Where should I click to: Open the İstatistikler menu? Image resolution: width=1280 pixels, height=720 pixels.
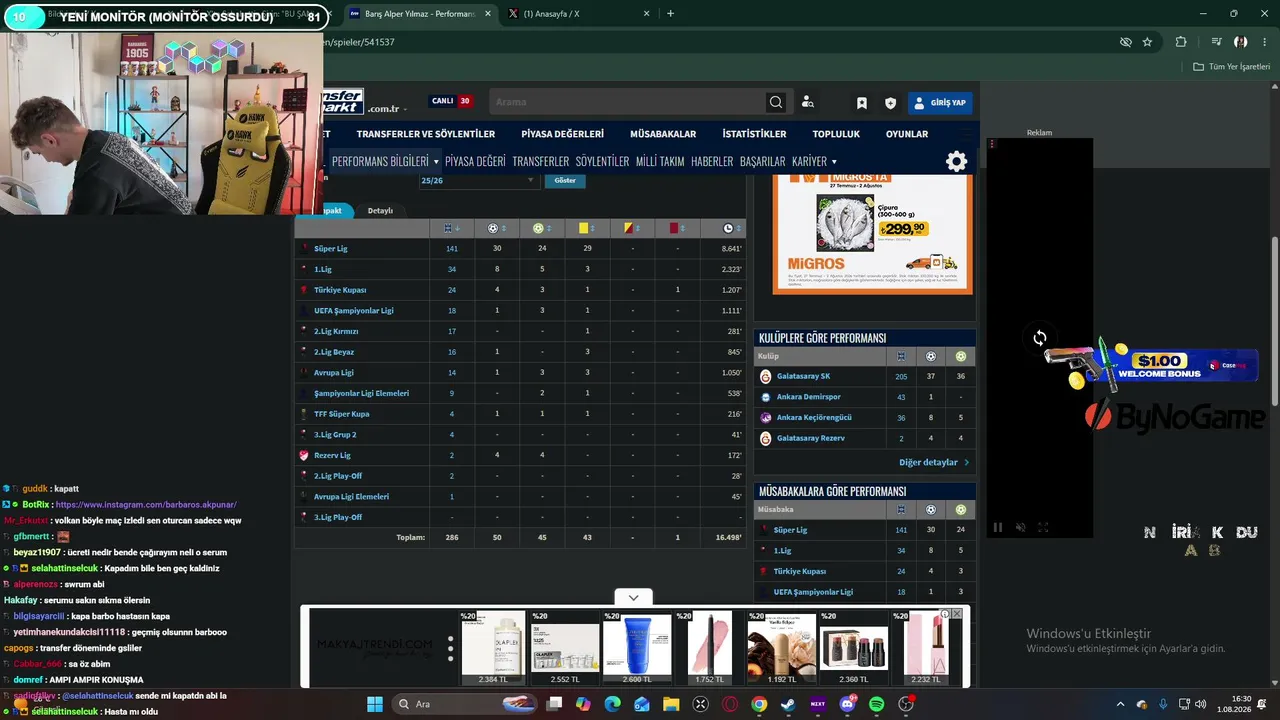click(754, 134)
